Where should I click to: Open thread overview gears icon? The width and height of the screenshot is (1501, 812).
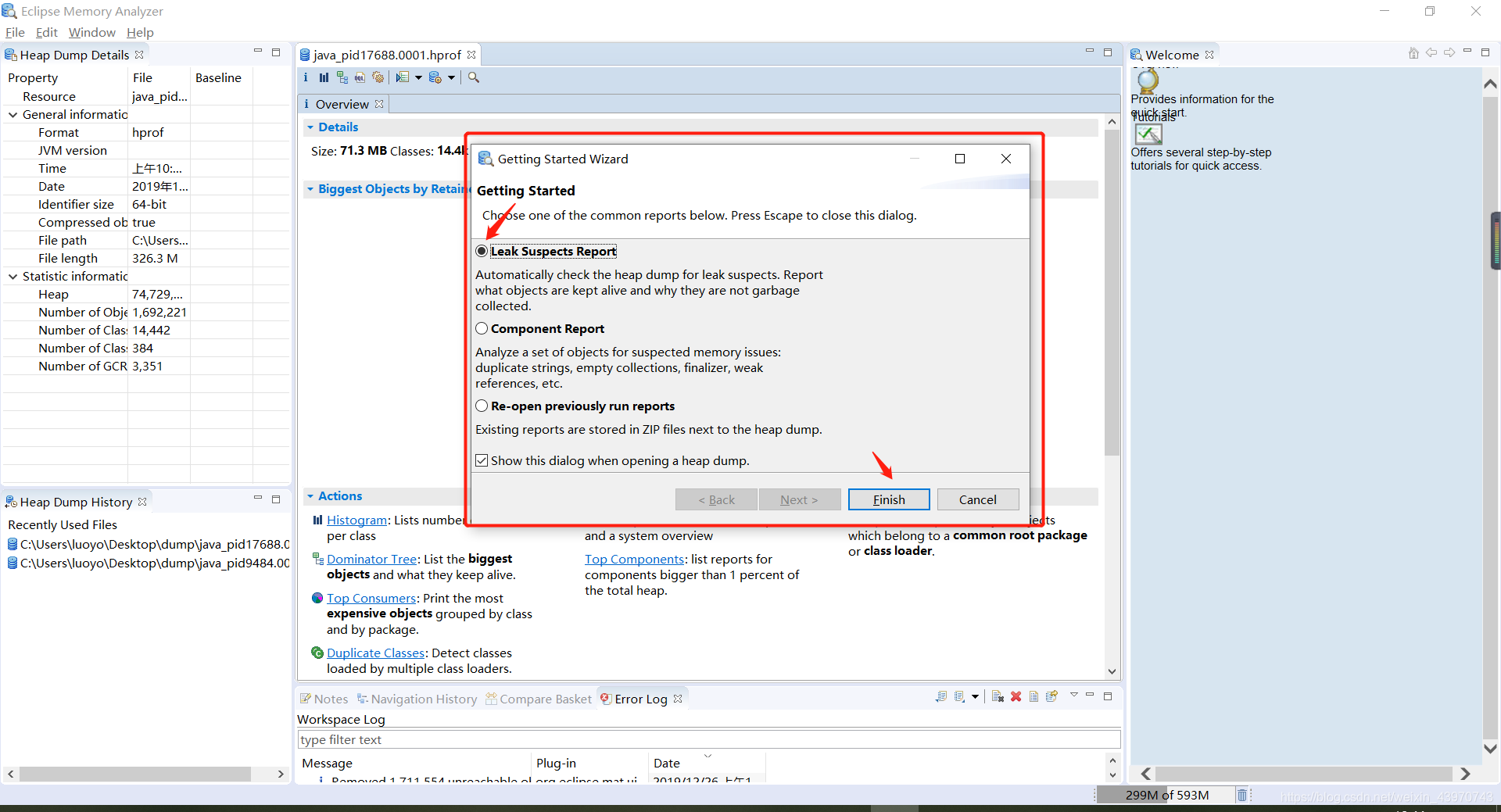point(378,77)
